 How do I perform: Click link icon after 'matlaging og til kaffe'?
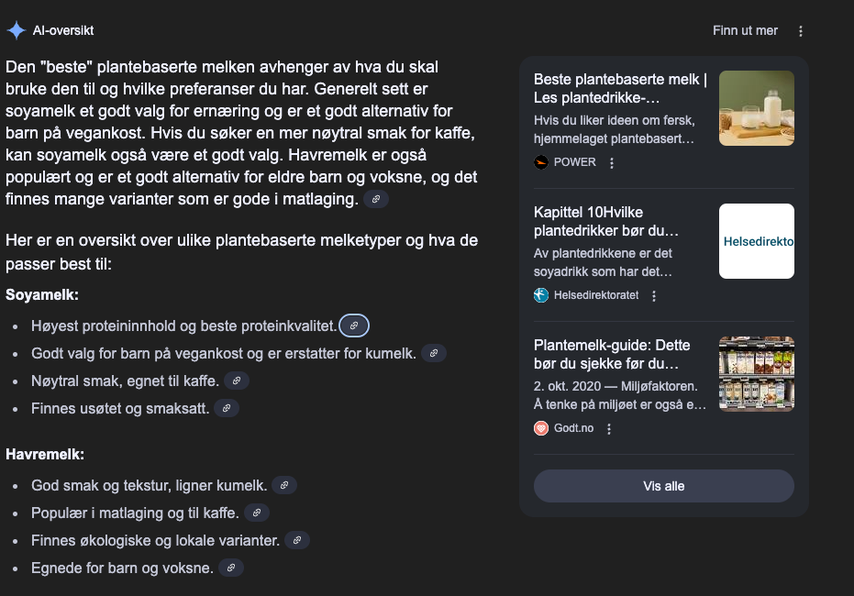(257, 513)
